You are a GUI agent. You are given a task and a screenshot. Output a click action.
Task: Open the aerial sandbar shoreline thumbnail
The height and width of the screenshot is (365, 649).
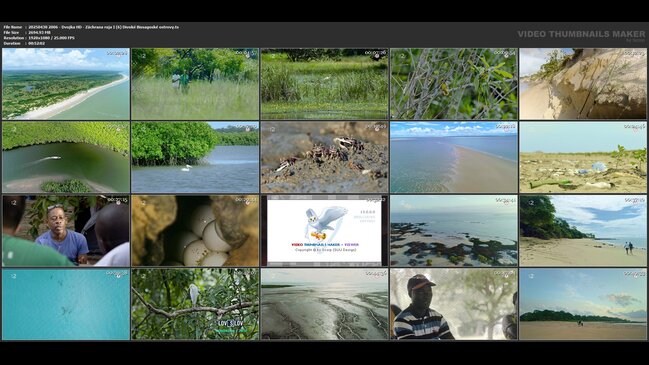(454, 157)
